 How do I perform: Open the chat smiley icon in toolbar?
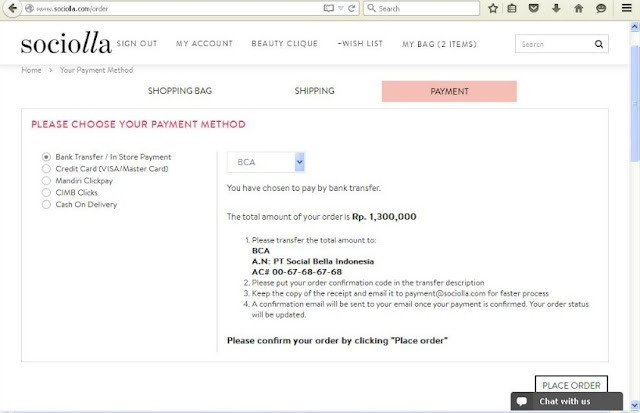pyautogui.click(x=601, y=8)
